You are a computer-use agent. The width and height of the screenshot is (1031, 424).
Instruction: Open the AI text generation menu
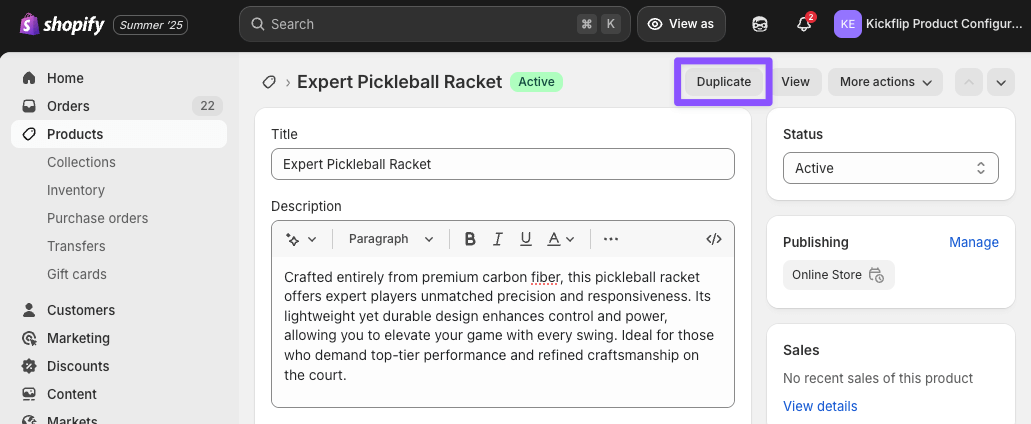click(x=301, y=239)
